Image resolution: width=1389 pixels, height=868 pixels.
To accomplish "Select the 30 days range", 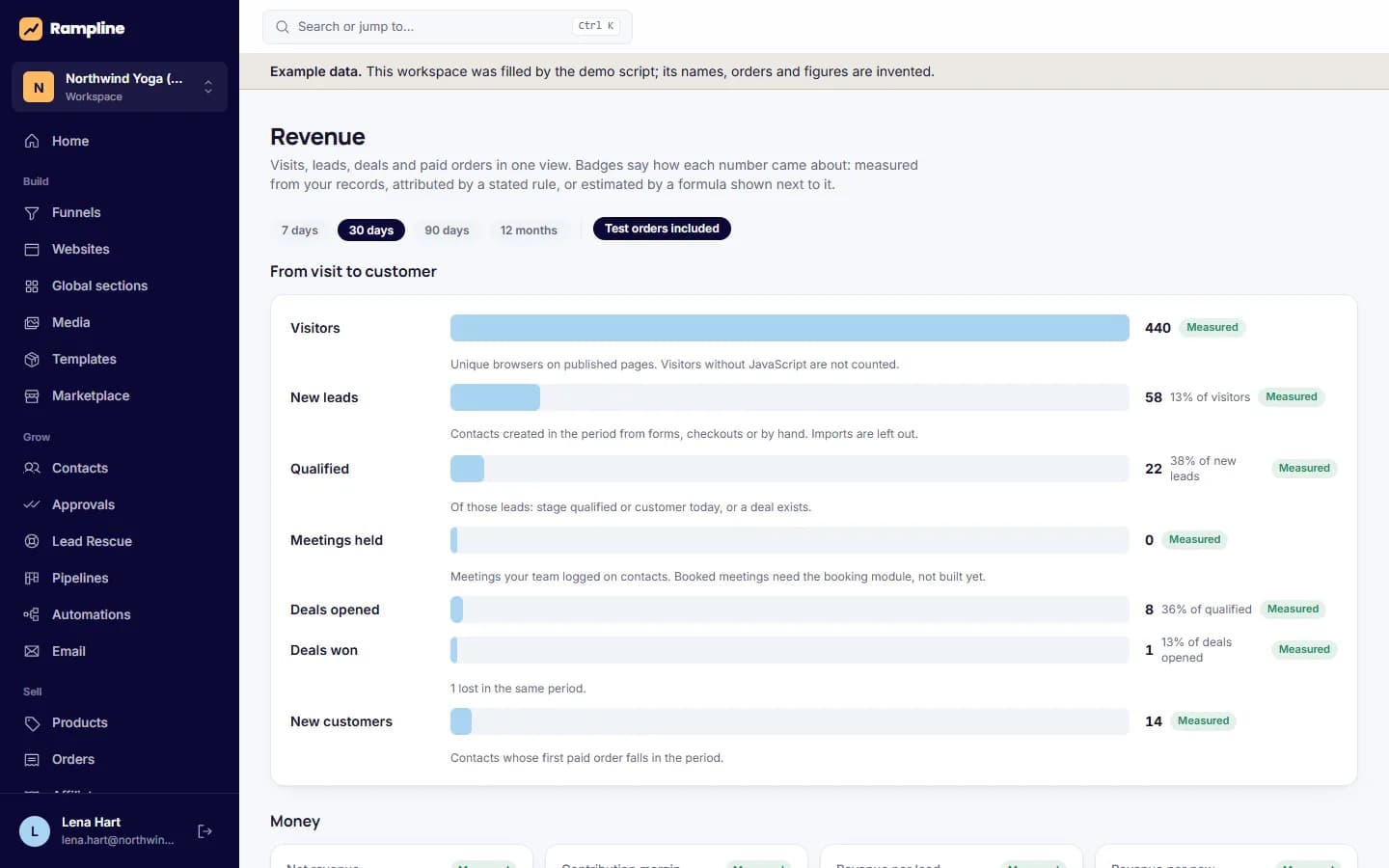I will 371,231.
